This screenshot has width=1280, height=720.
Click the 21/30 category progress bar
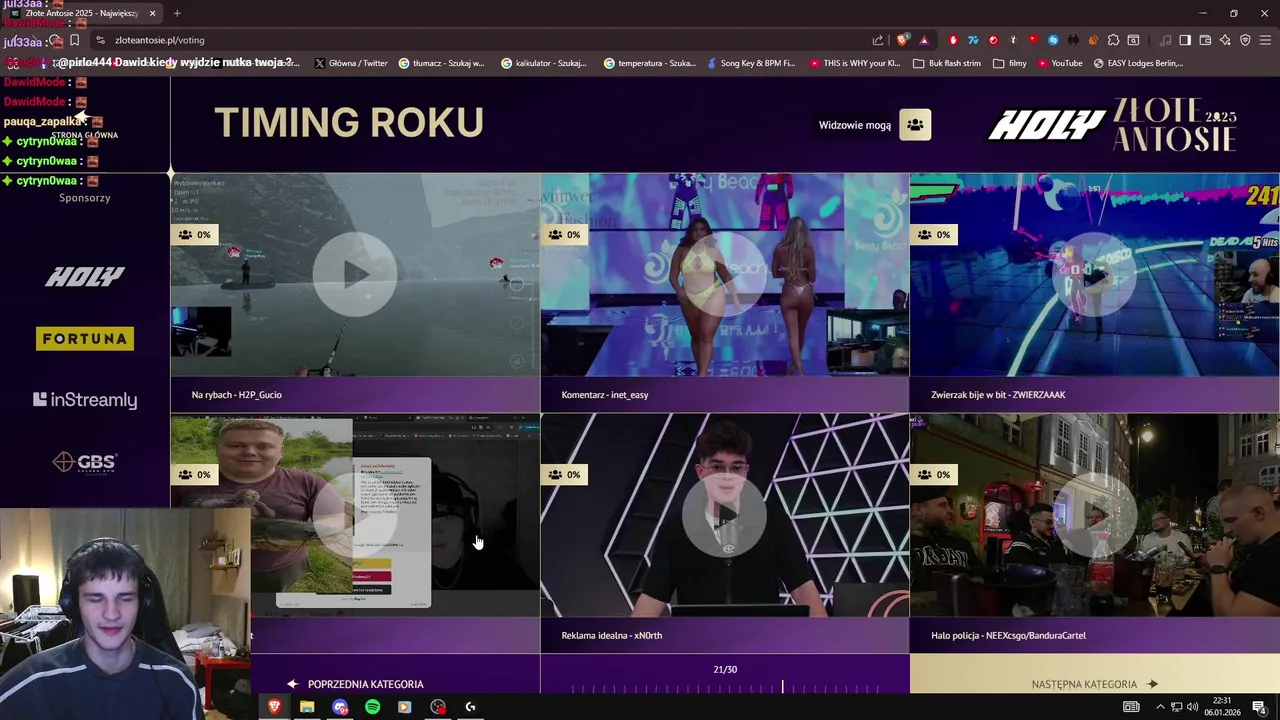725,687
